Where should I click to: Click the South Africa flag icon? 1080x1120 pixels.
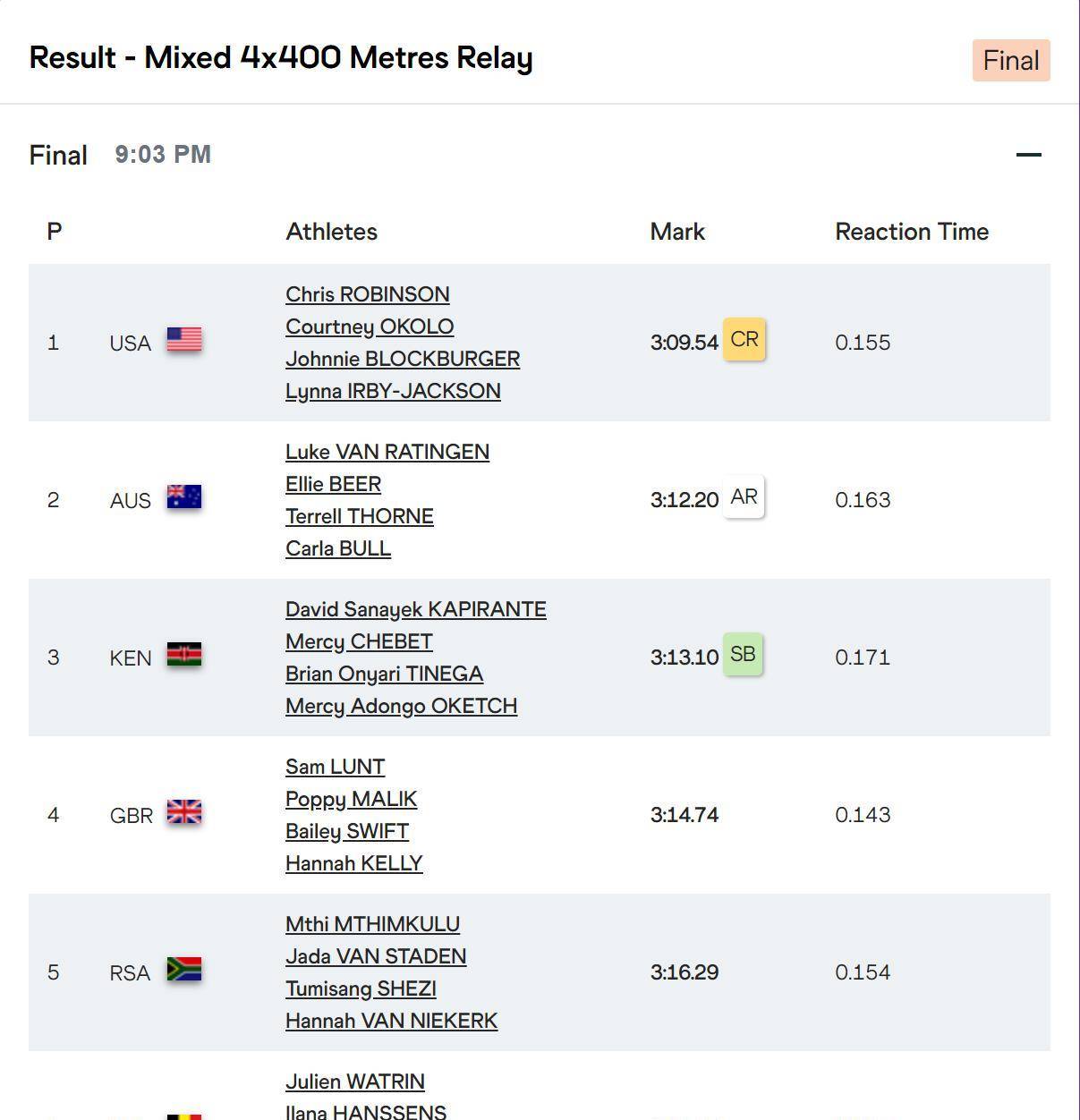click(x=184, y=970)
